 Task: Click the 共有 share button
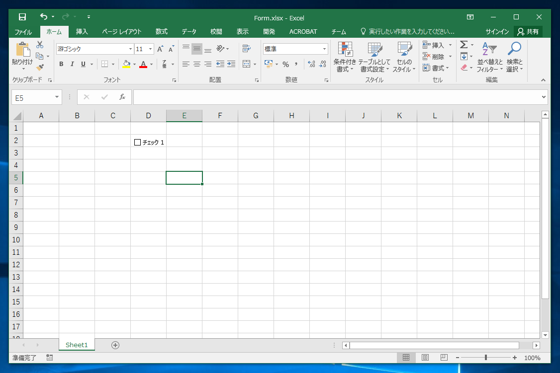pos(528,32)
